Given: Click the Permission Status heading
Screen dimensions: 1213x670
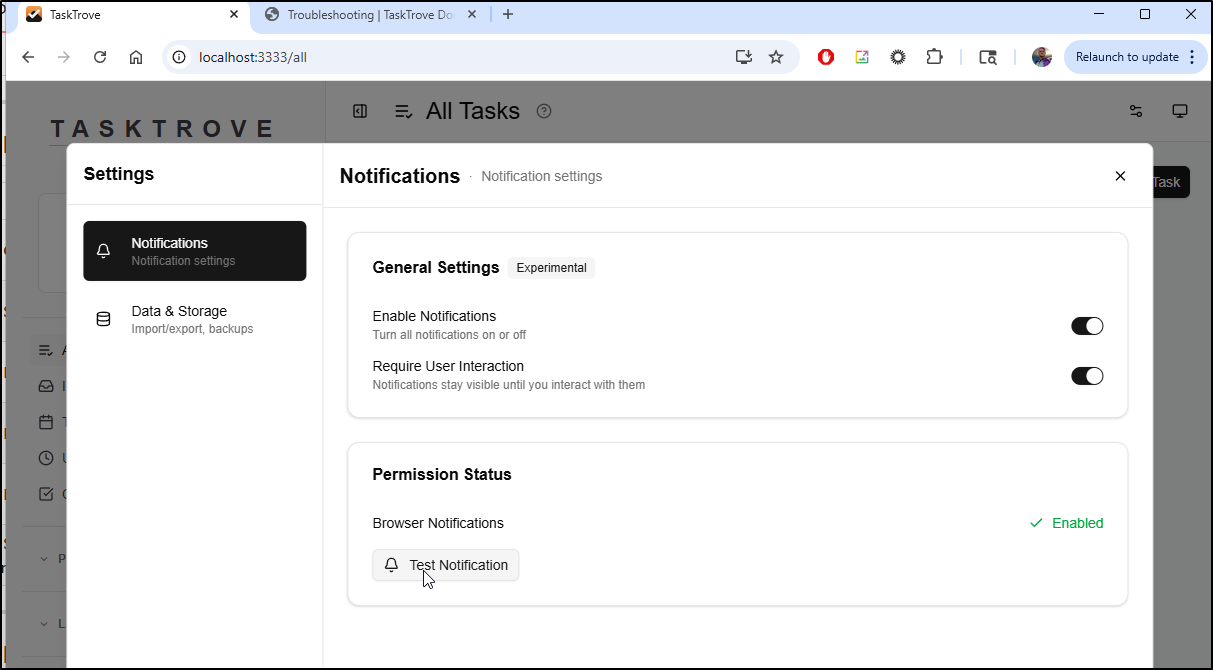Looking at the screenshot, I should tap(442, 474).
